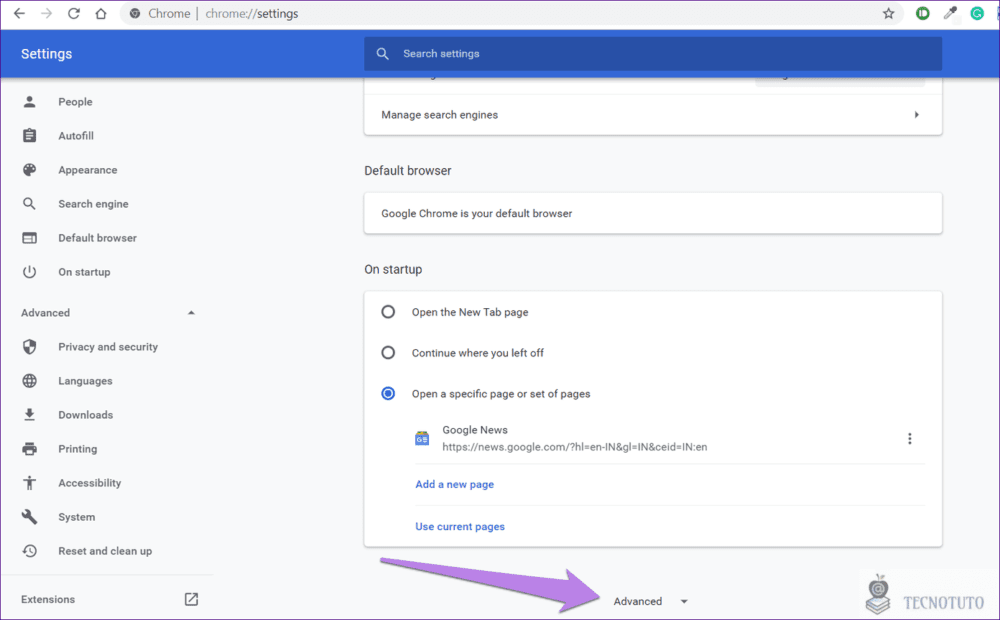This screenshot has width=1000, height=620.
Task: Go to Search engine settings
Action: coord(93,204)
